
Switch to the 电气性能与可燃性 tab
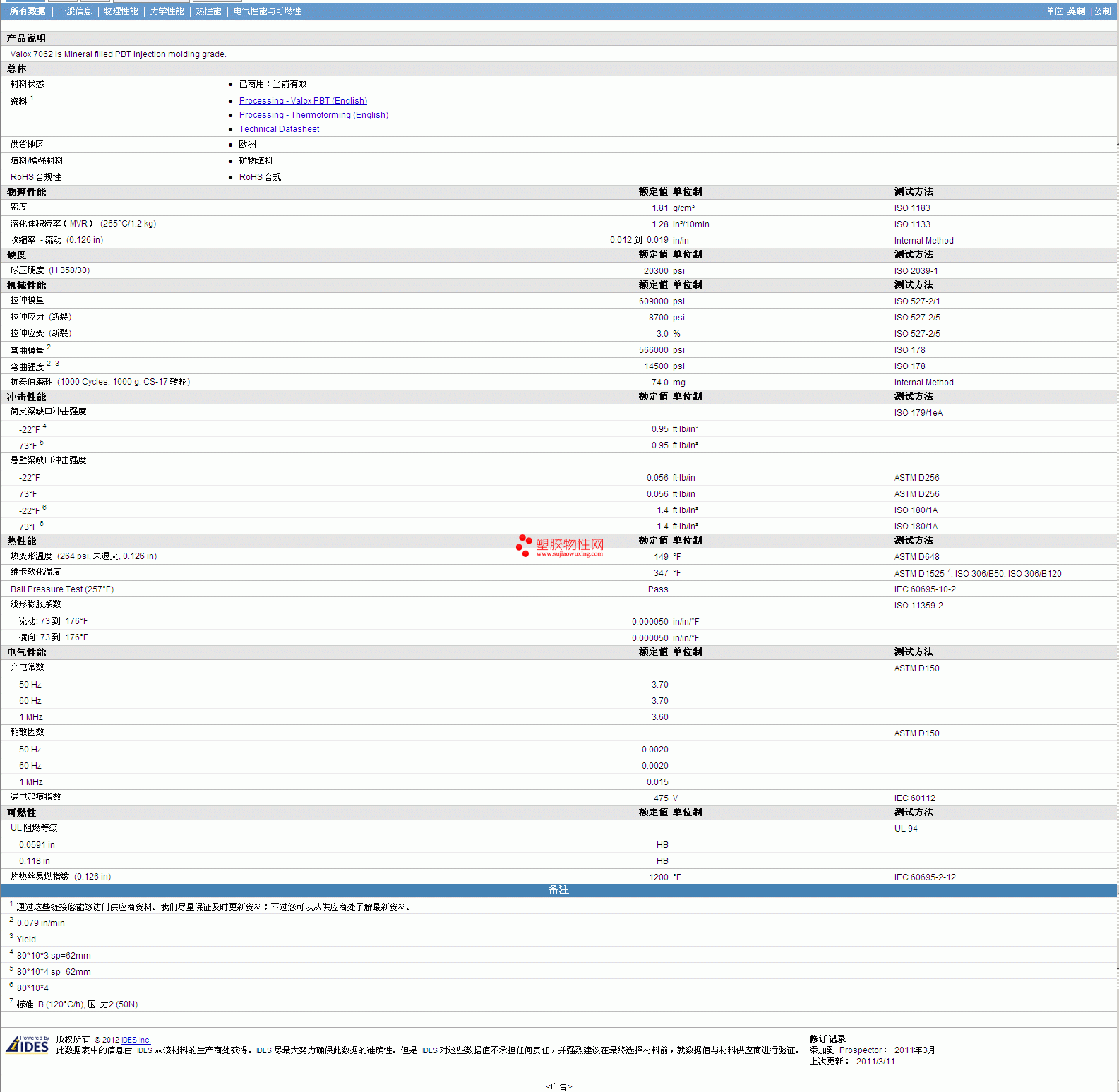[268, 11]
